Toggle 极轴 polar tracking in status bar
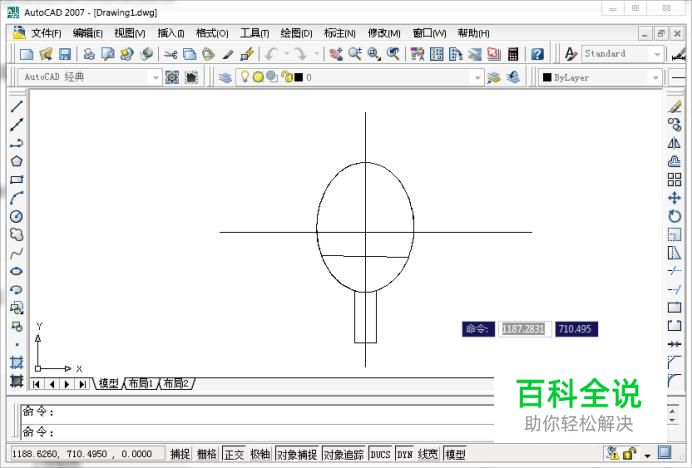 [x=260, y=454]
